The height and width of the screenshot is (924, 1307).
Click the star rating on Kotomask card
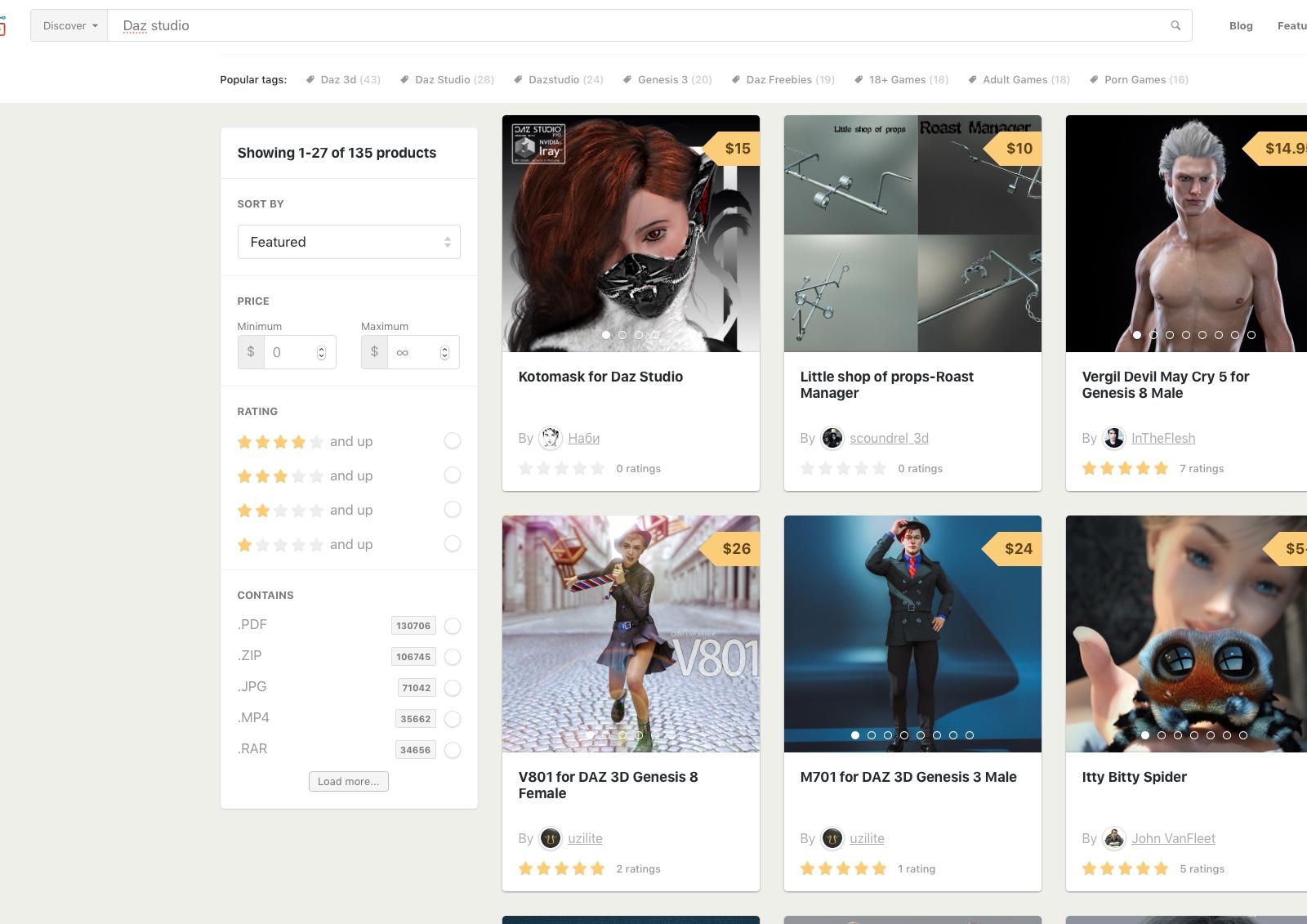point(562,468)
